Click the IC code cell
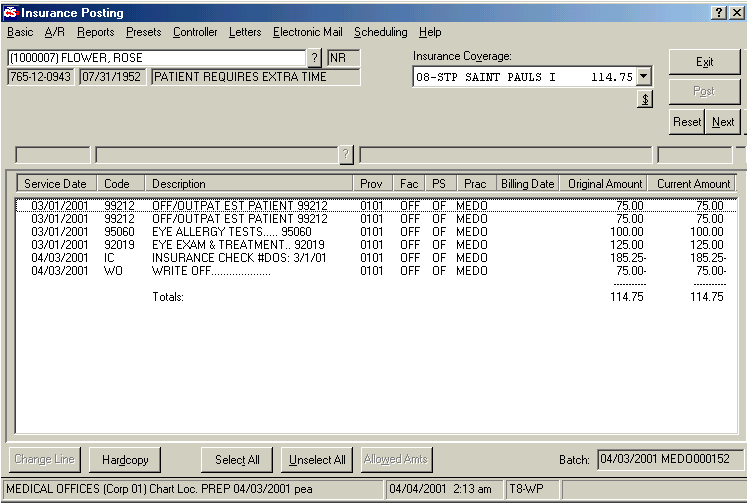The height and width of the screenshot is (504, 747). coord(109,258)
